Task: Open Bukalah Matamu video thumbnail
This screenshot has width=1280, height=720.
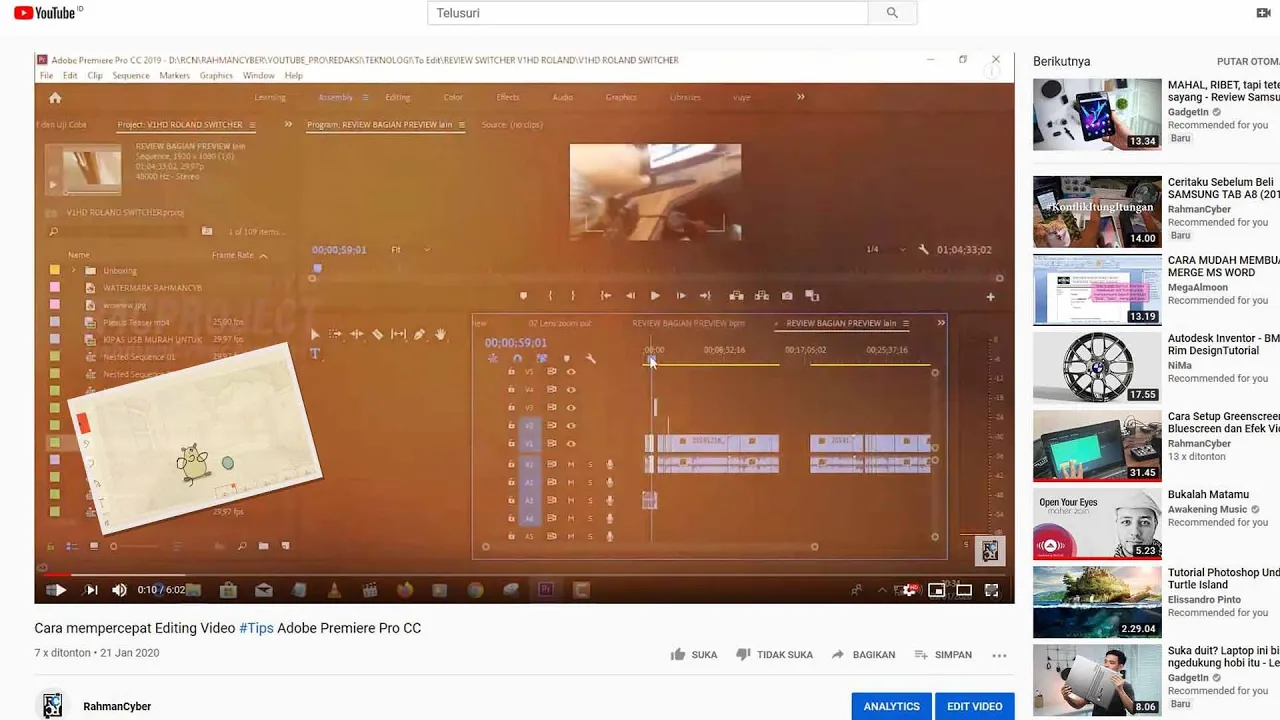Action: click(1097, 524)
